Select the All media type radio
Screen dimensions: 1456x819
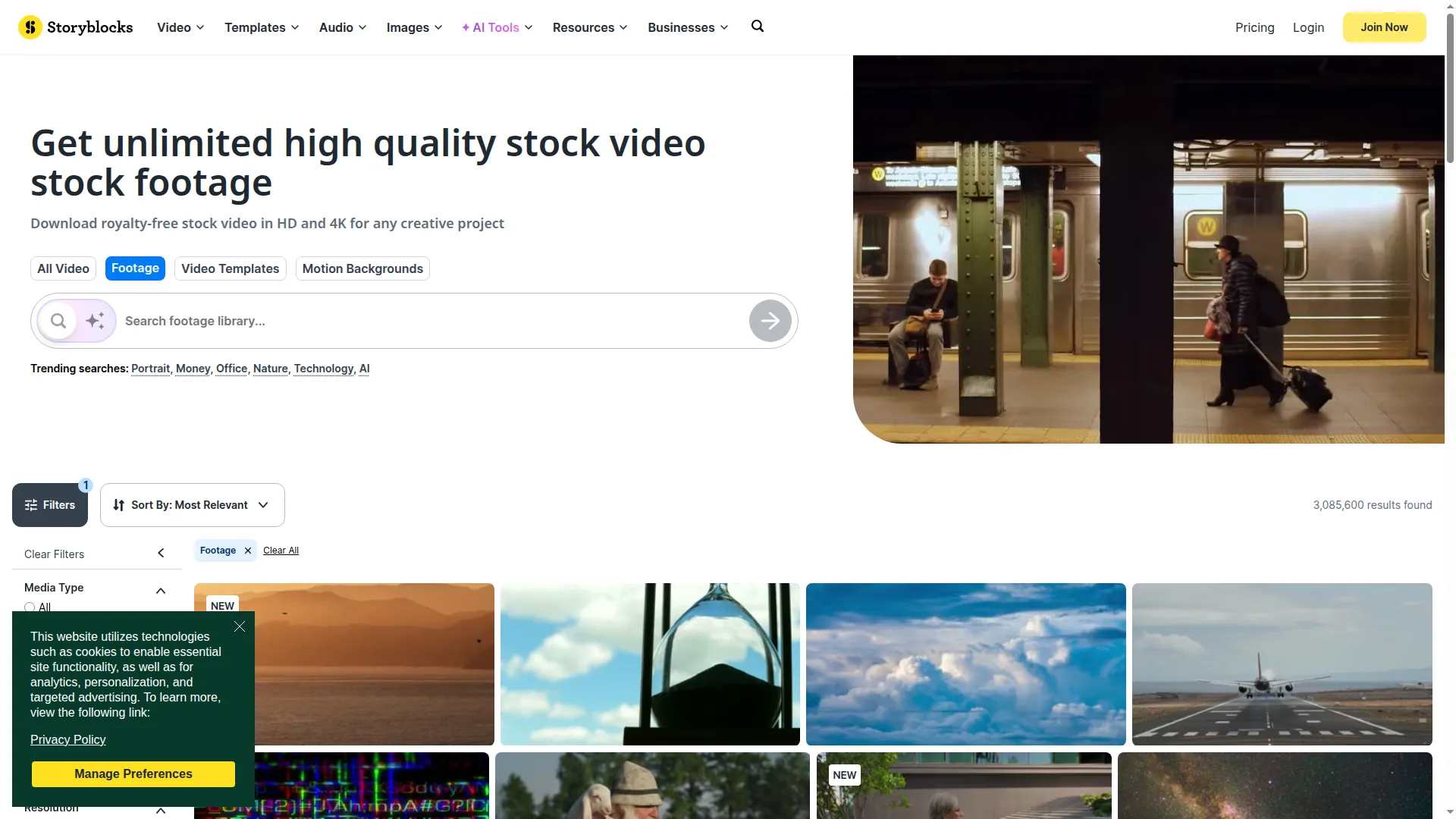coord(30,607)
